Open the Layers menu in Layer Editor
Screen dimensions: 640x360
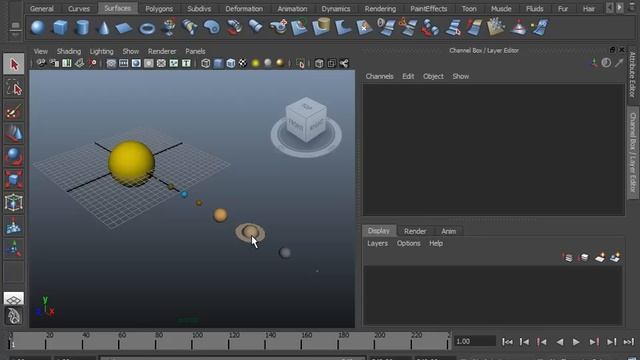click(x=377, y=243)
